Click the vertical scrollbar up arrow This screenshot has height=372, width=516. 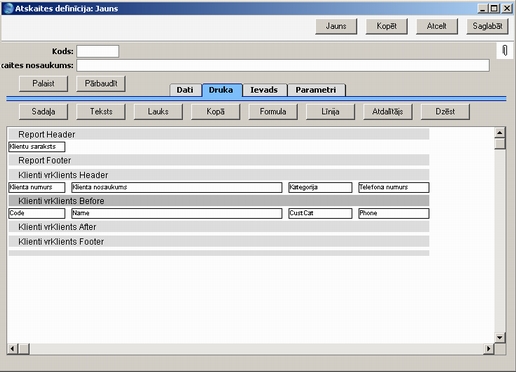point(499,133)
